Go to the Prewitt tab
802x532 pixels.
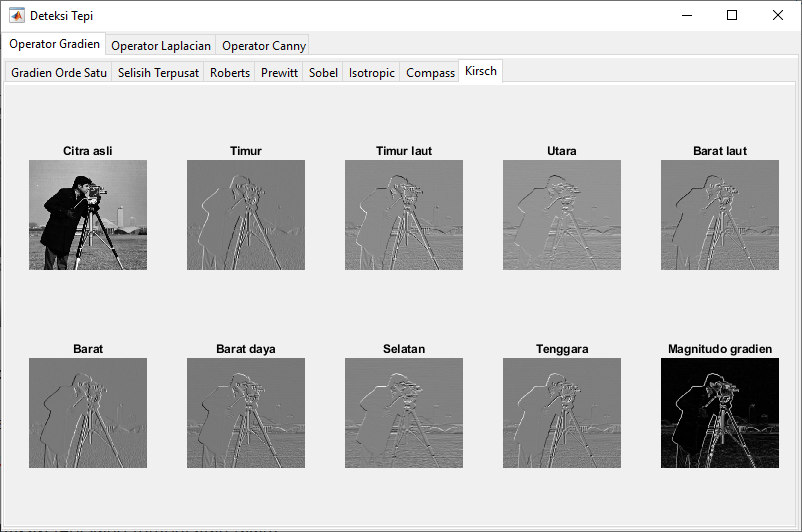pyautogui.click(x=280, y=73)
